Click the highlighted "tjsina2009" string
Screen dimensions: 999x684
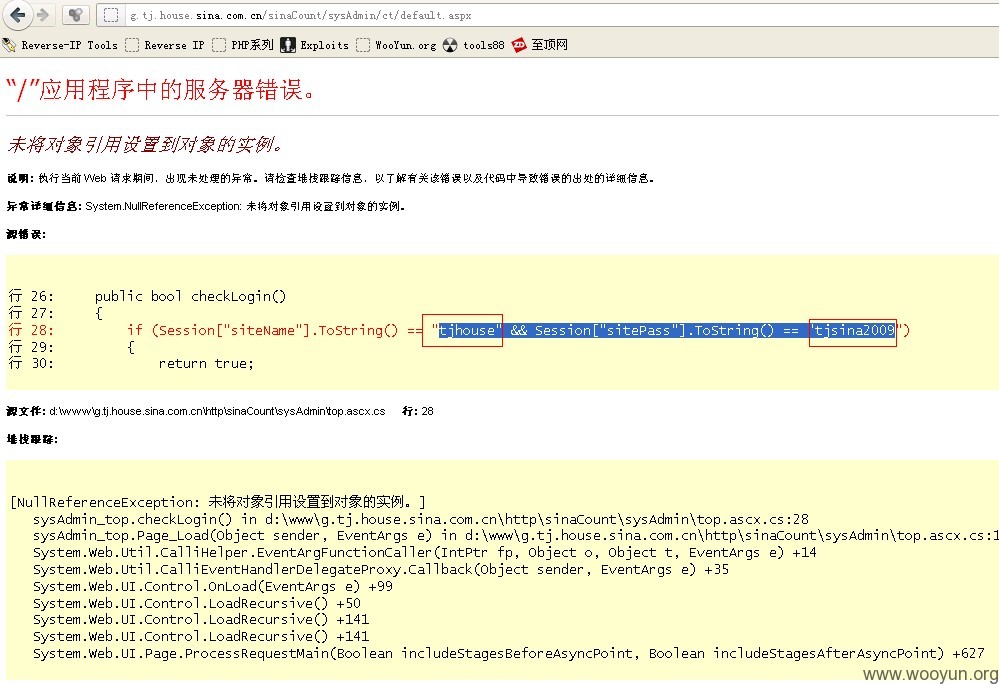point(855,331)
